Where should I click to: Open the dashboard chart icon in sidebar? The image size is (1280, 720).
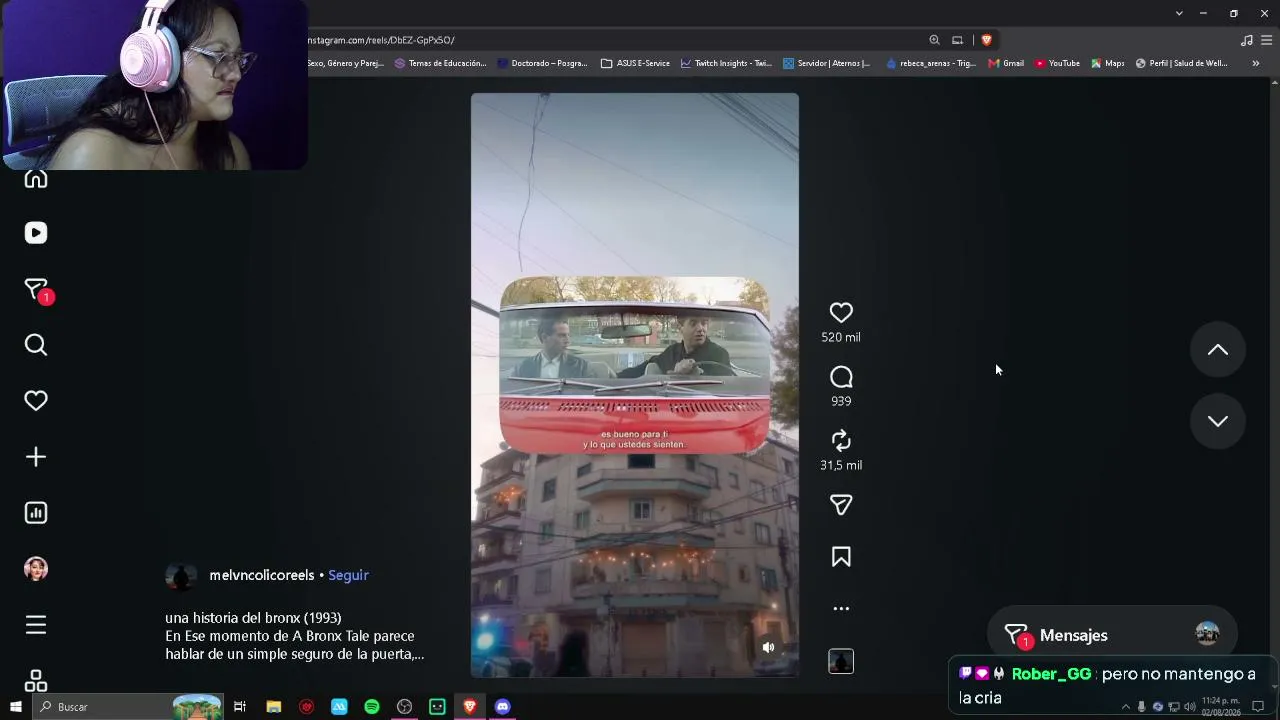click(x=36, y=513)
